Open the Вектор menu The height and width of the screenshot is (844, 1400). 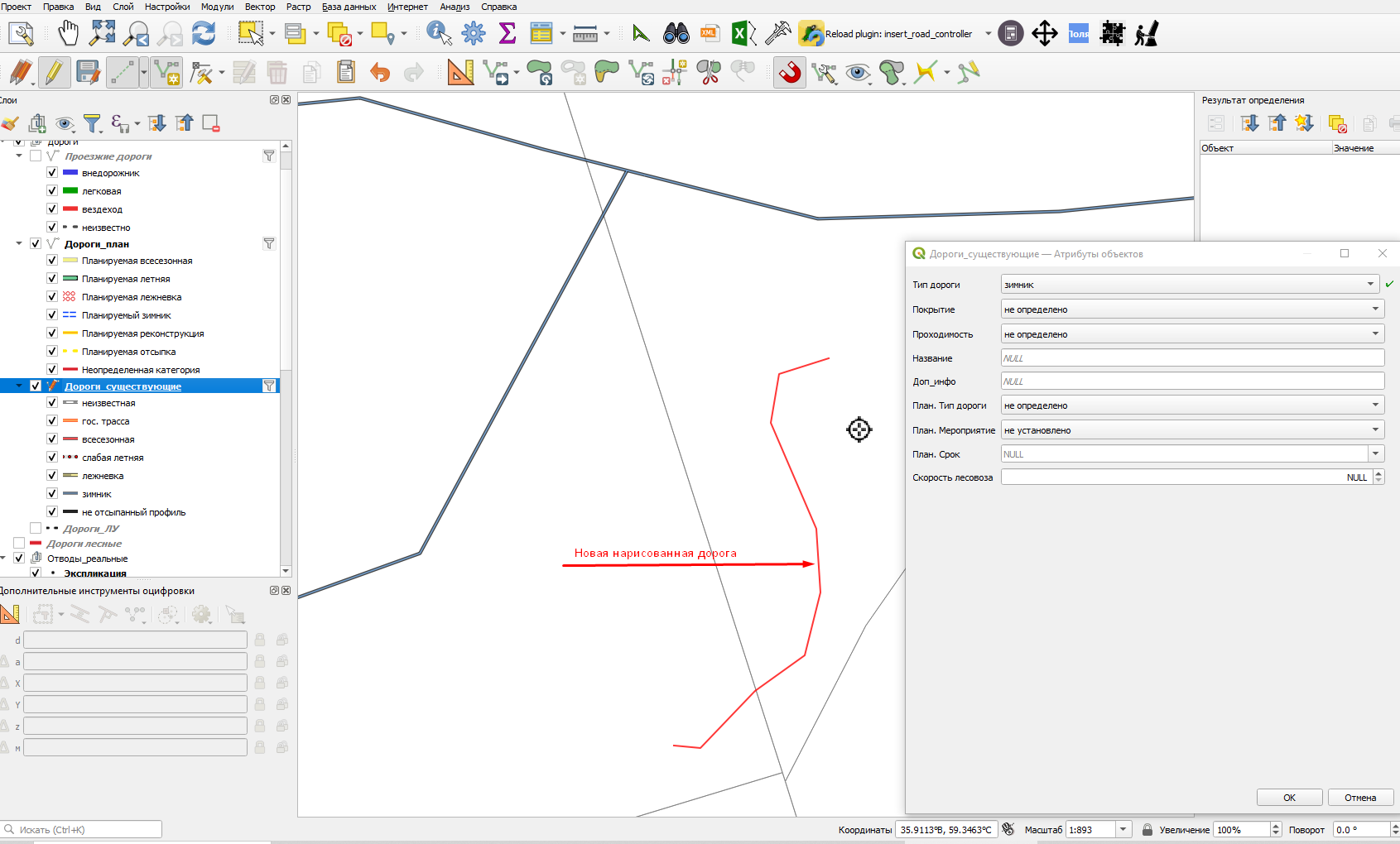[x=260, y=7]
